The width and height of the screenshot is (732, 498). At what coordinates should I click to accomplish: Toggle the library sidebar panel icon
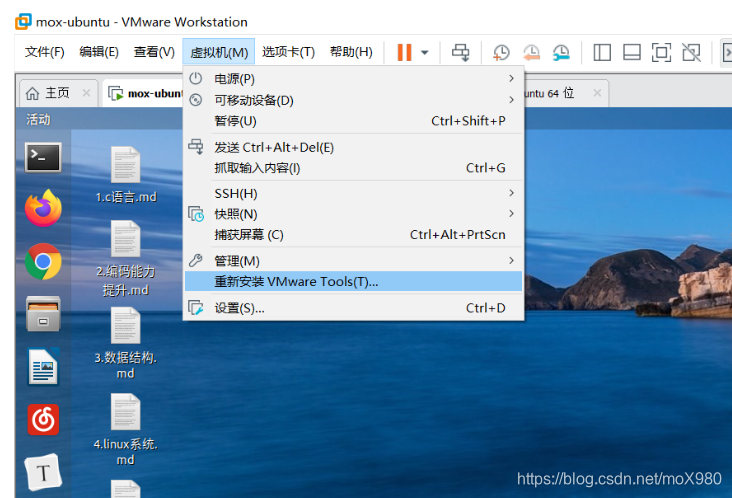click(602, 52)
